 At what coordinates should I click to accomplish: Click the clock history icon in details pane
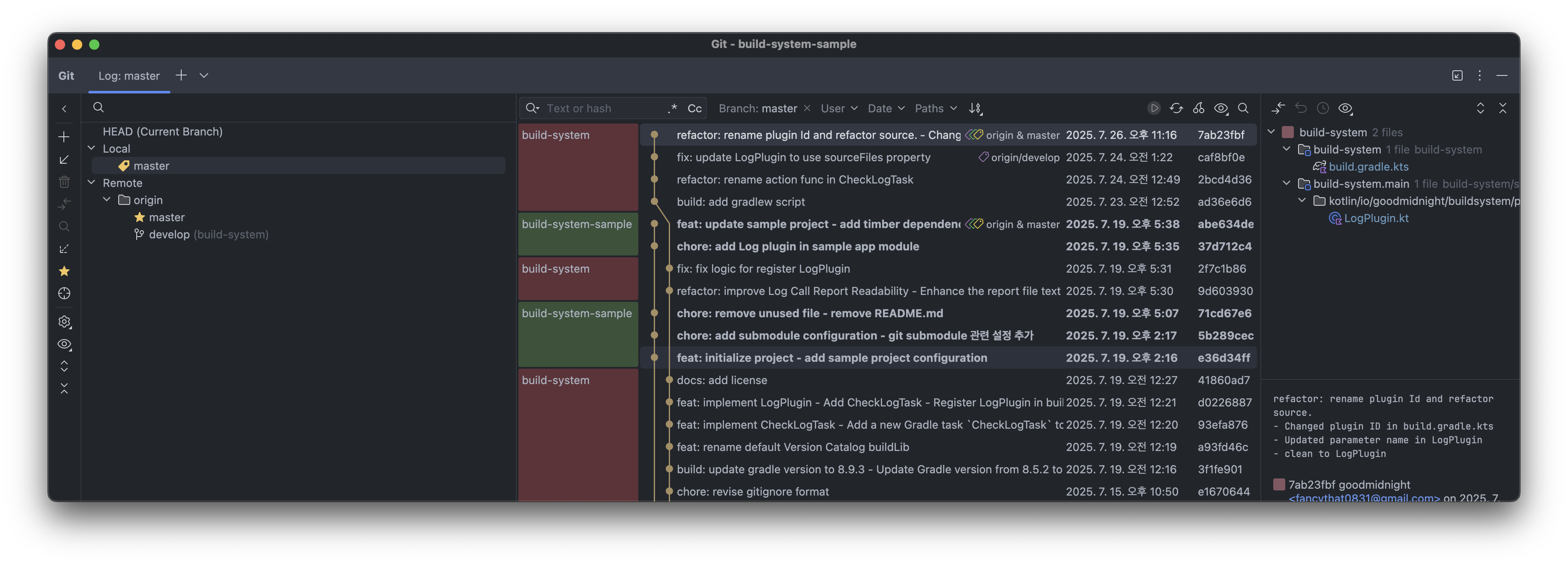(x=1323, y=108)
